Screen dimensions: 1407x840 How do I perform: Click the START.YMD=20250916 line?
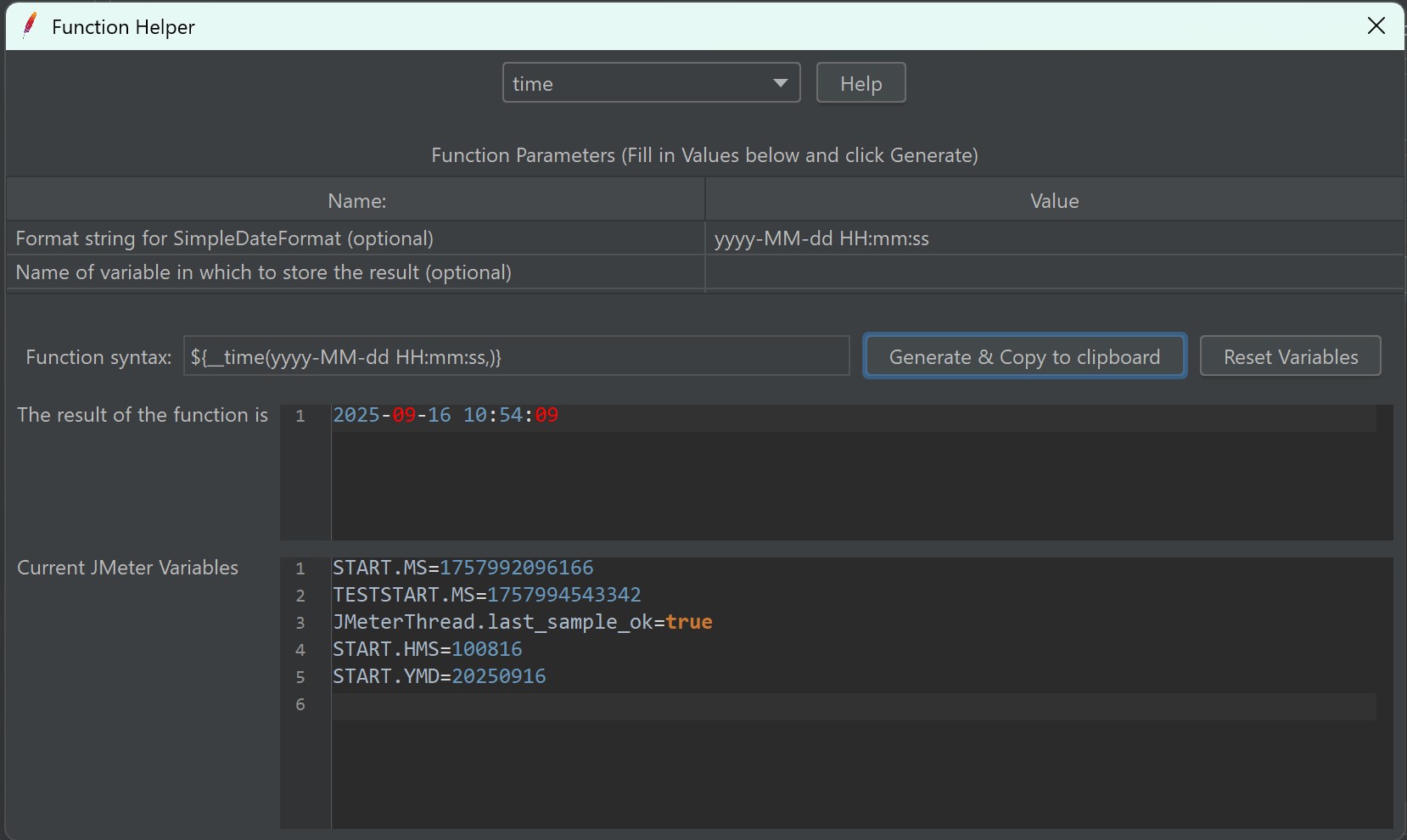439,676
